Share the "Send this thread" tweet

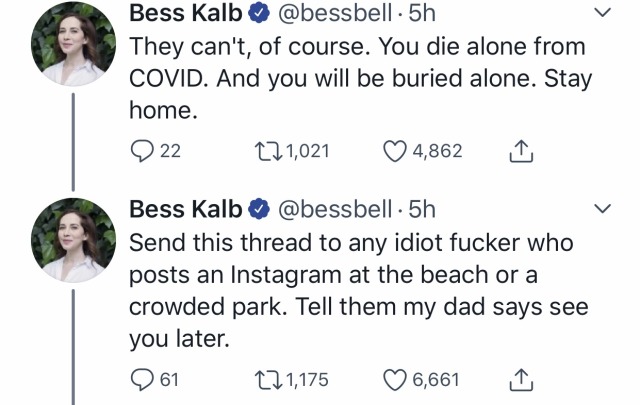pos(521,380)
